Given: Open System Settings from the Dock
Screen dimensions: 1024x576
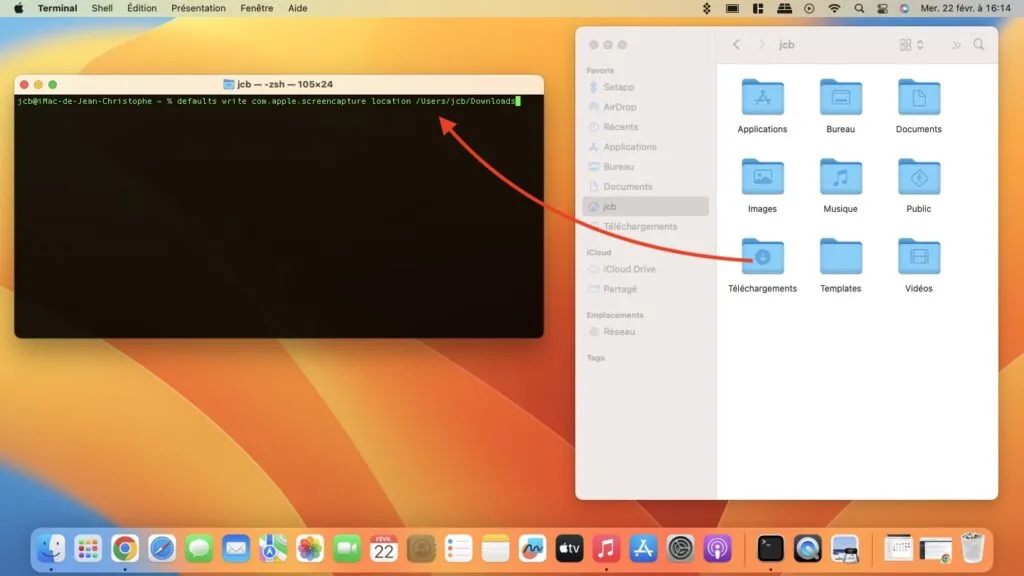Looking at the screenshot, I should pyautogui.click(x=679, y=548).
